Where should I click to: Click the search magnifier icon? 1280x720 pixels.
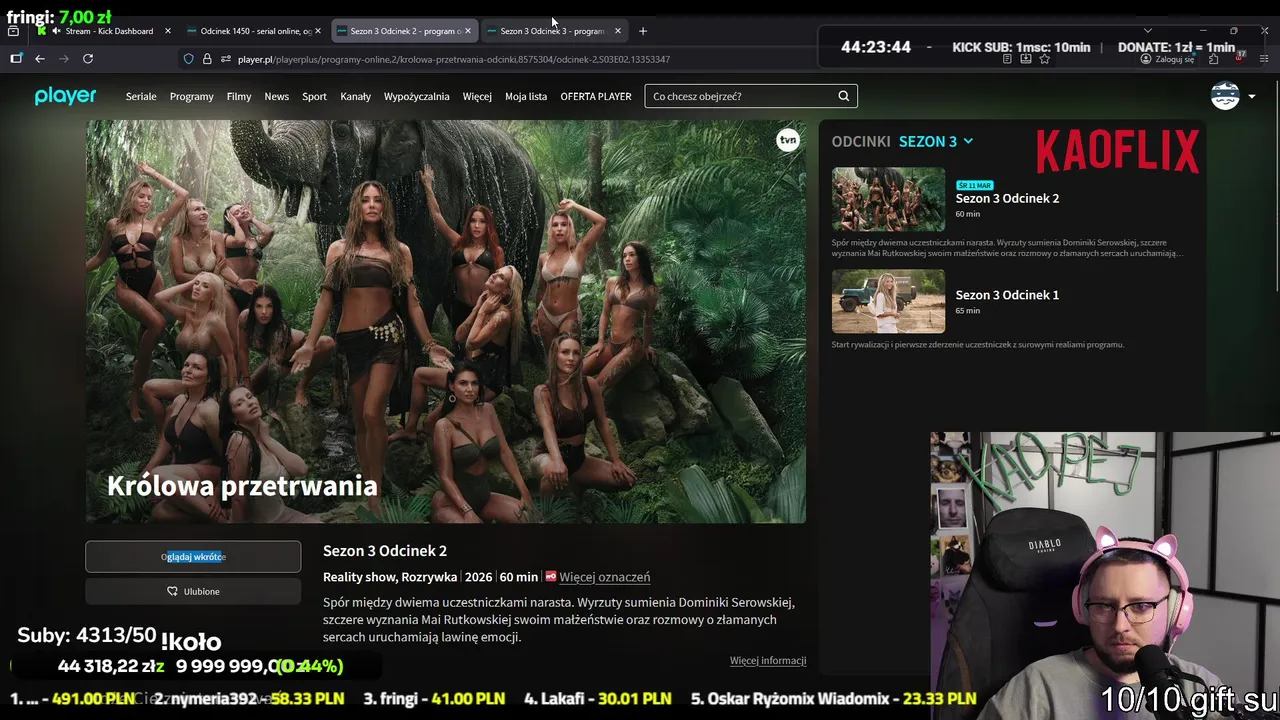[x=843, y=96]
